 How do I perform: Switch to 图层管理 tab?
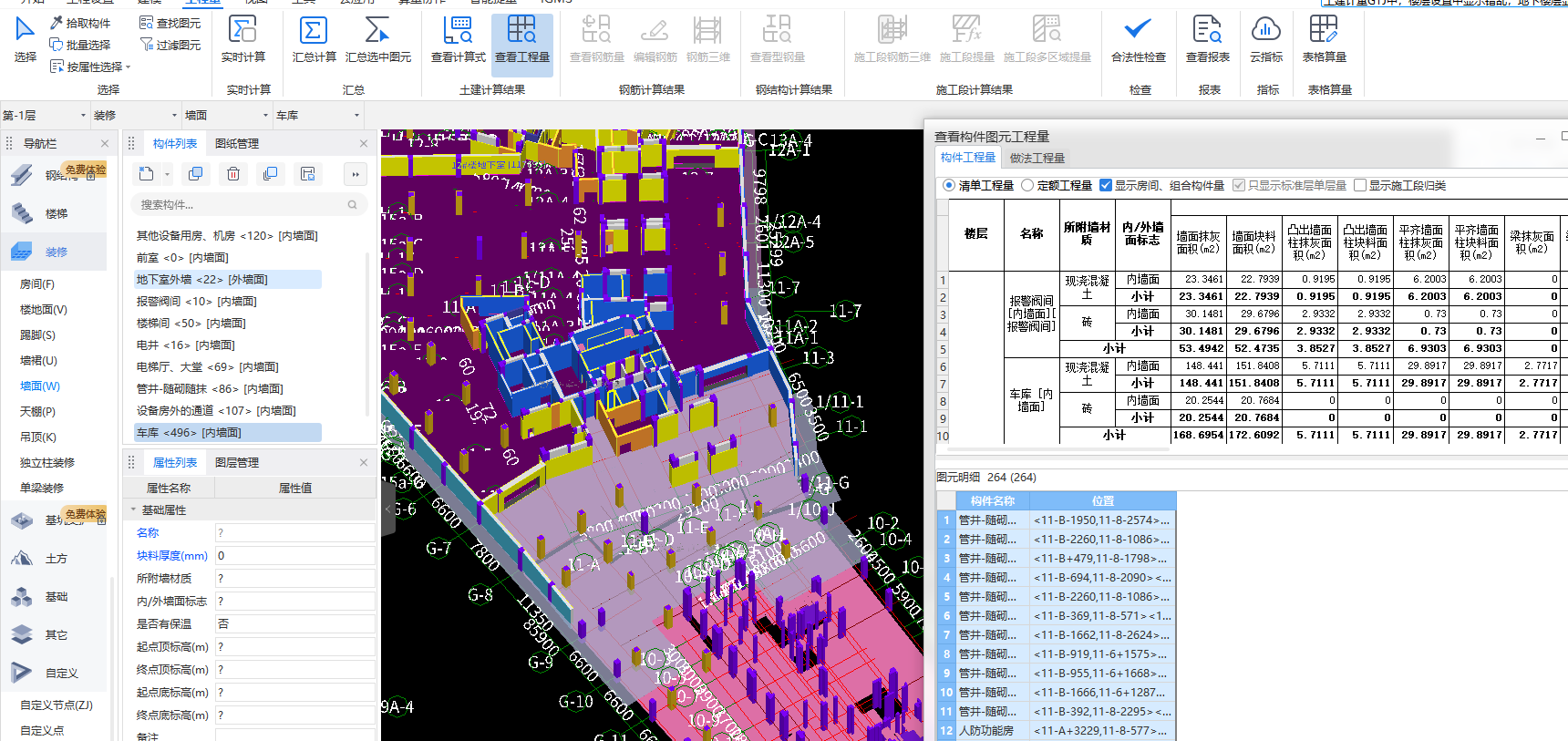coord(237,462)
